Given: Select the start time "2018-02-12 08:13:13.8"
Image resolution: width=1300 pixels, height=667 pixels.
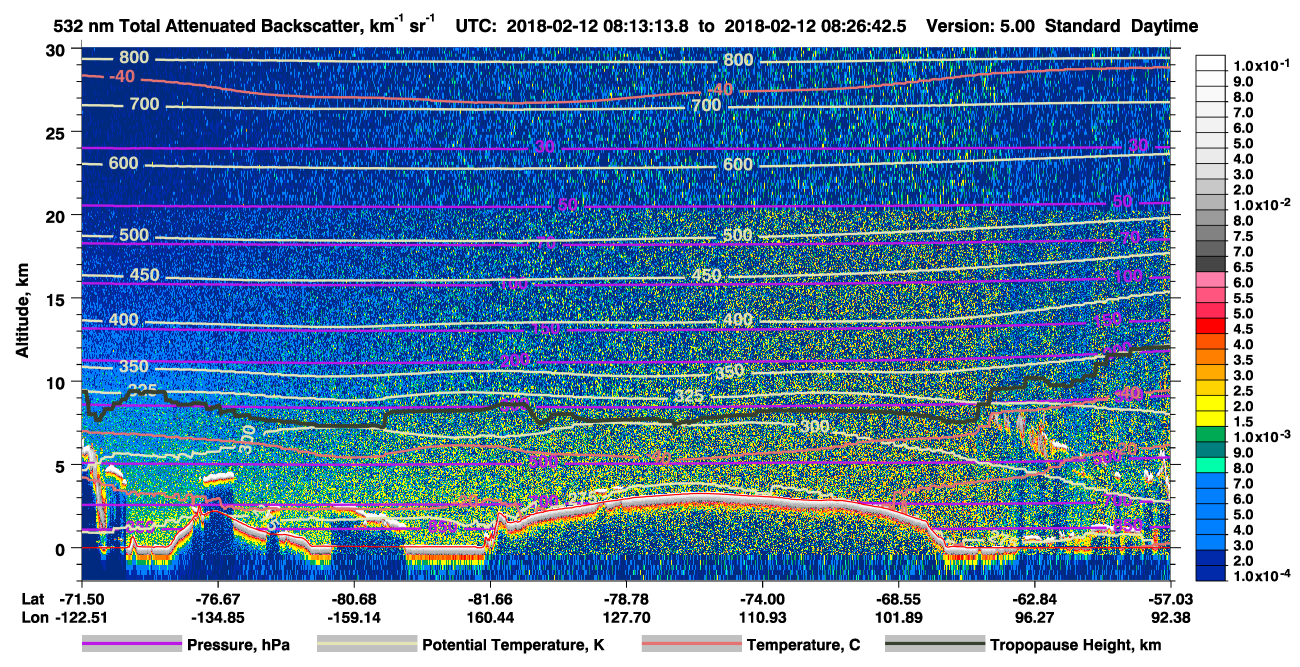Looking at the screenshot, I should (x=596, y=26).
